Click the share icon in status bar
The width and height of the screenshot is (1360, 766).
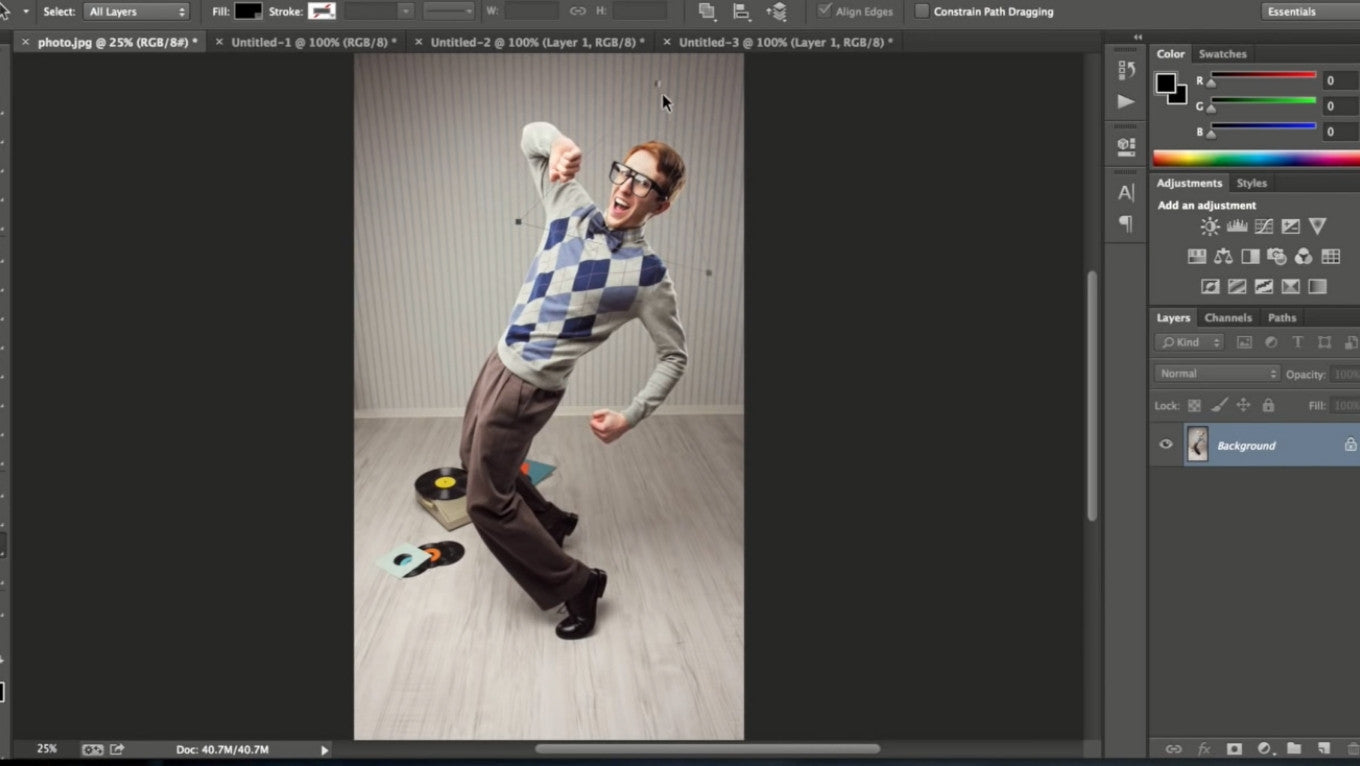[x=117, y=749]
